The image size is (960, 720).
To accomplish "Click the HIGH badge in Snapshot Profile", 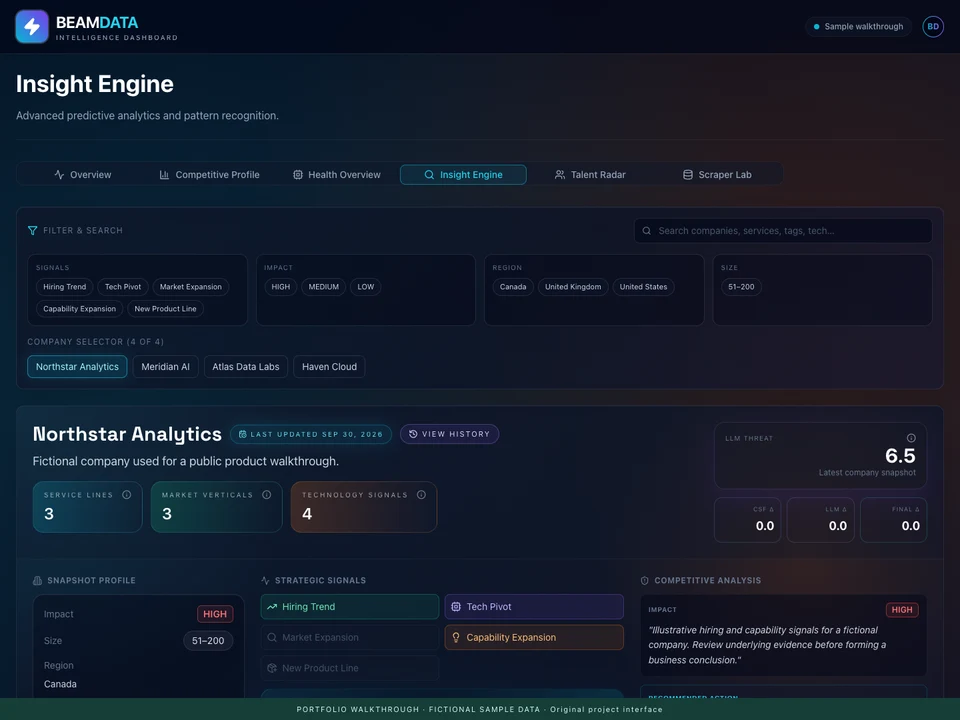I will click(215, 614).
